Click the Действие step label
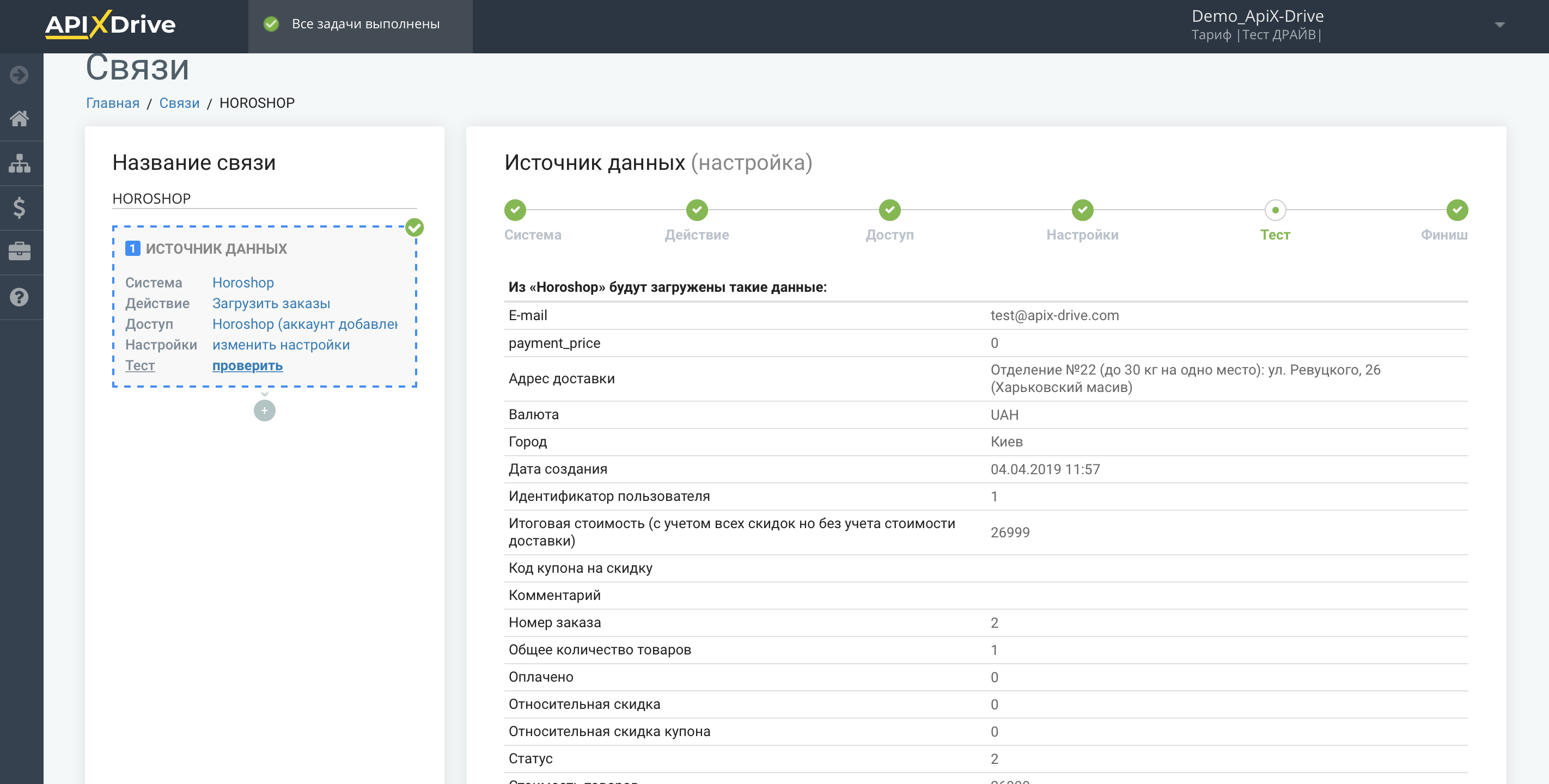The image size is (1549, 784). click(x=697, y=235)
